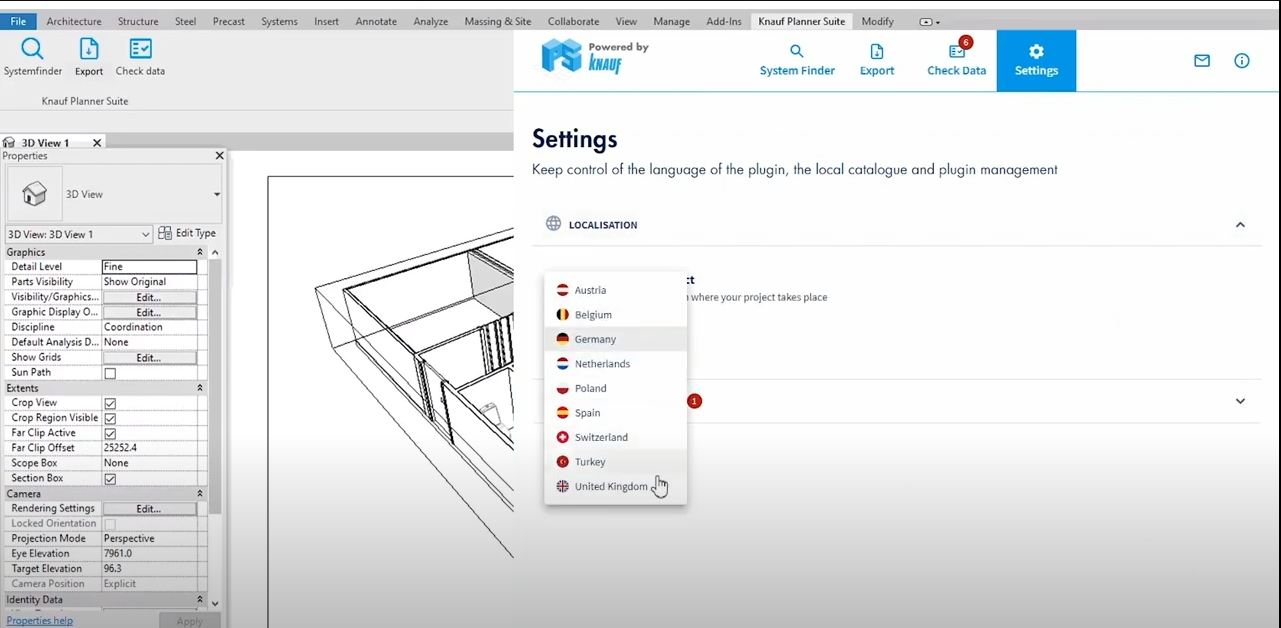Toggle the Sun Path checkbox

coord(110,373)
